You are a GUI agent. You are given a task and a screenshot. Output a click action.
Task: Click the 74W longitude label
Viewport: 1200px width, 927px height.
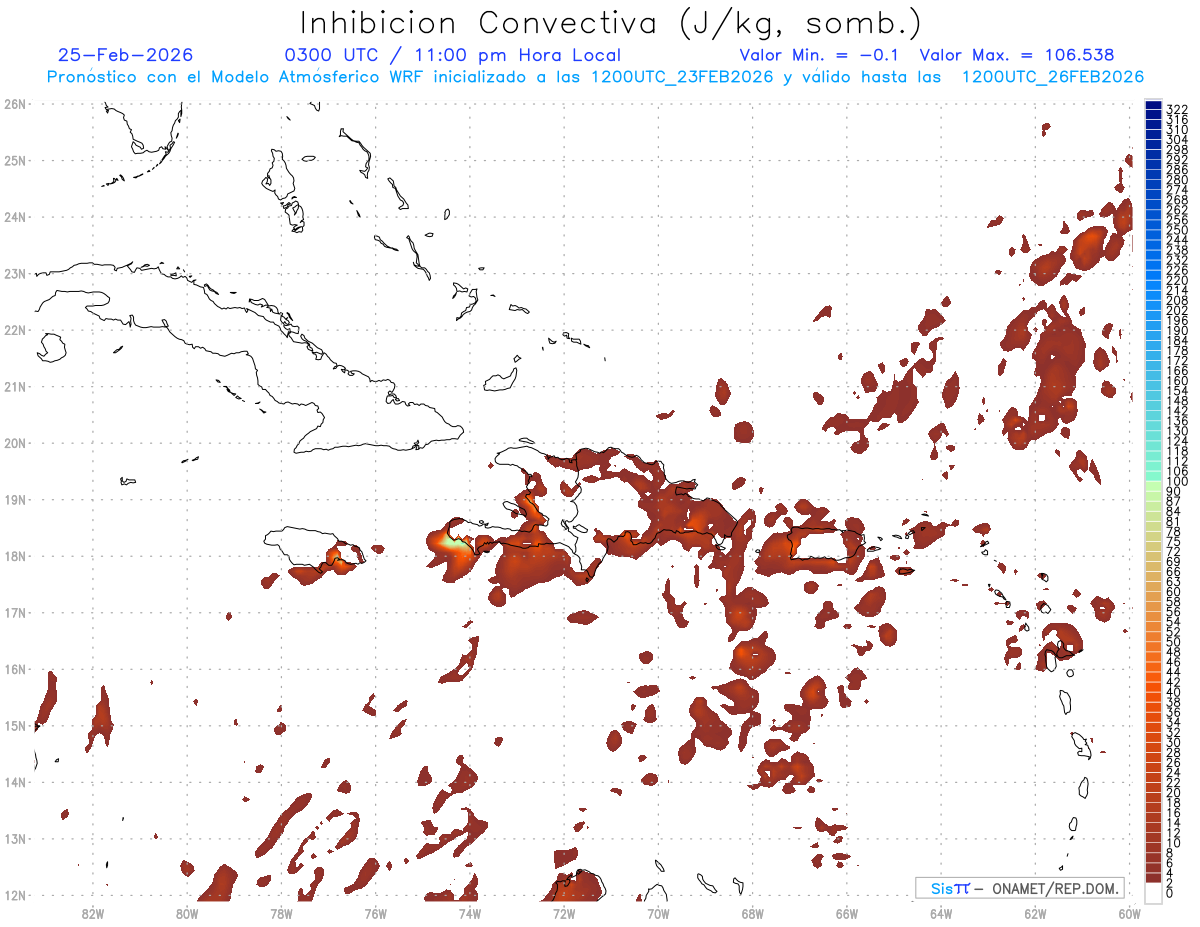point(470,913)
